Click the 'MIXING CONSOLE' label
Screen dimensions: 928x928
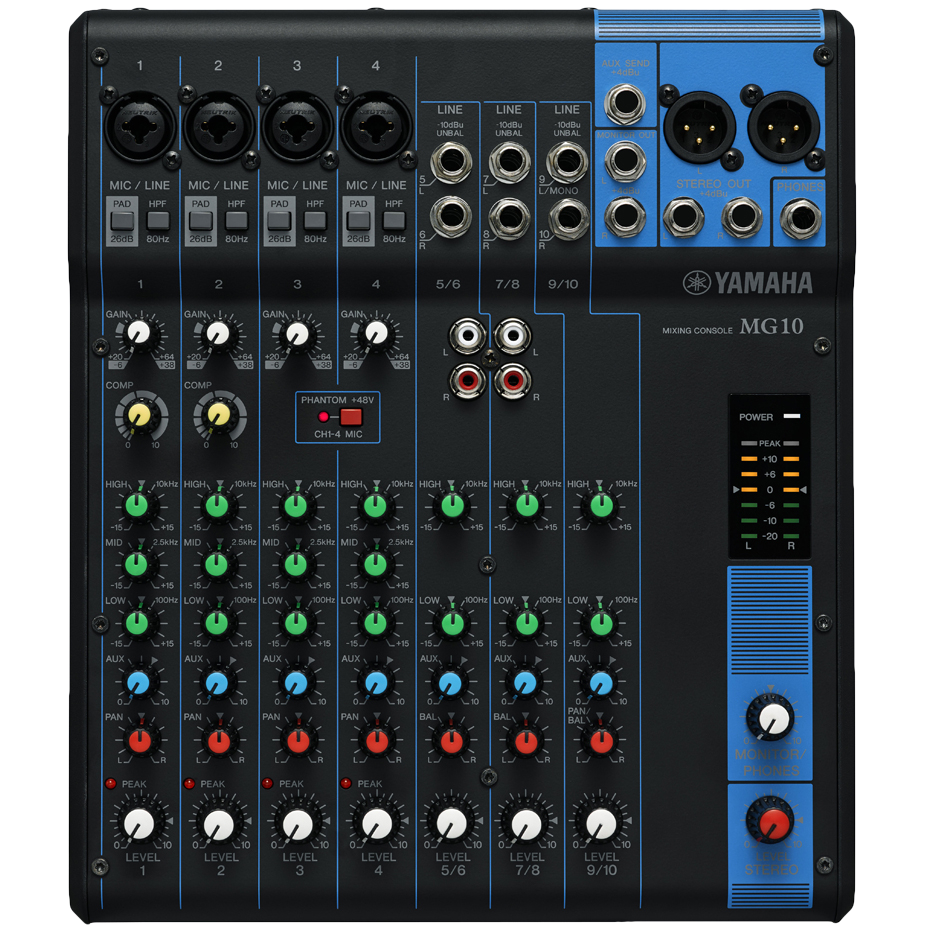pyautogui.click(x=697, y=330)
